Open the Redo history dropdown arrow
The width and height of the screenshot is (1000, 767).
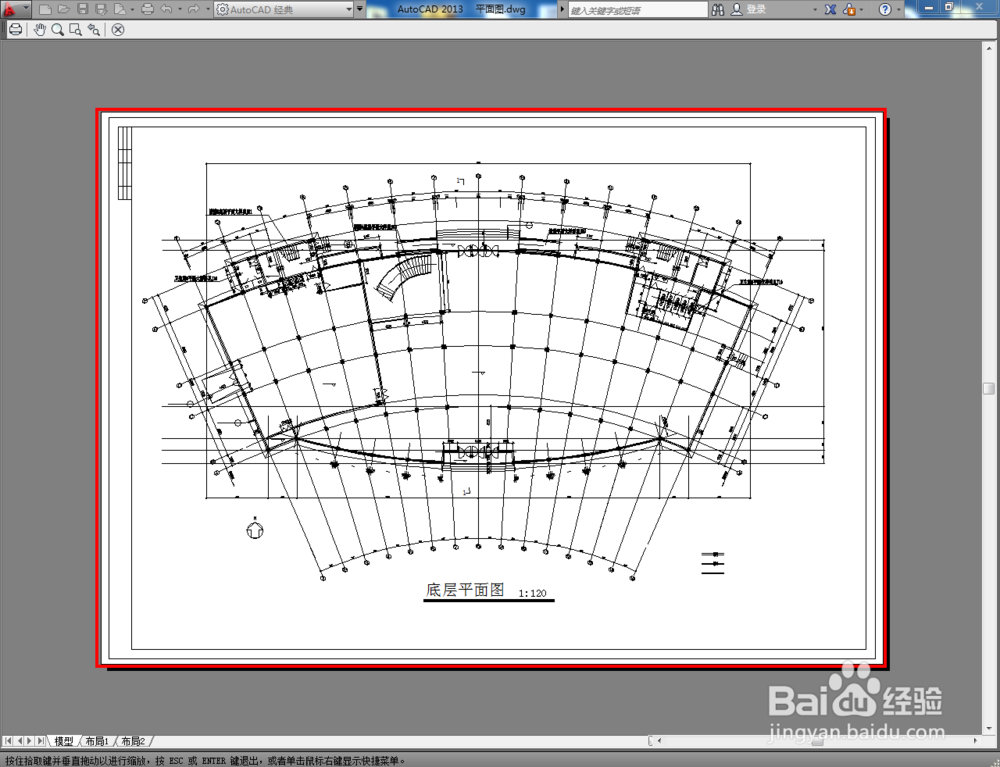click(207, 10)
